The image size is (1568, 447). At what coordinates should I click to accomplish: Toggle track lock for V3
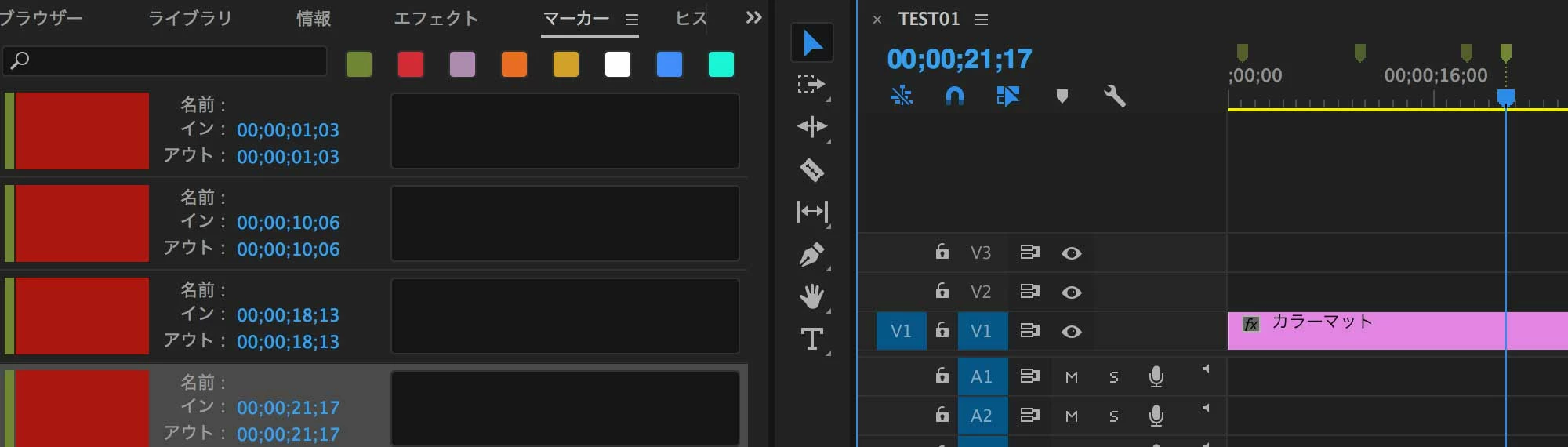(942, 252)
